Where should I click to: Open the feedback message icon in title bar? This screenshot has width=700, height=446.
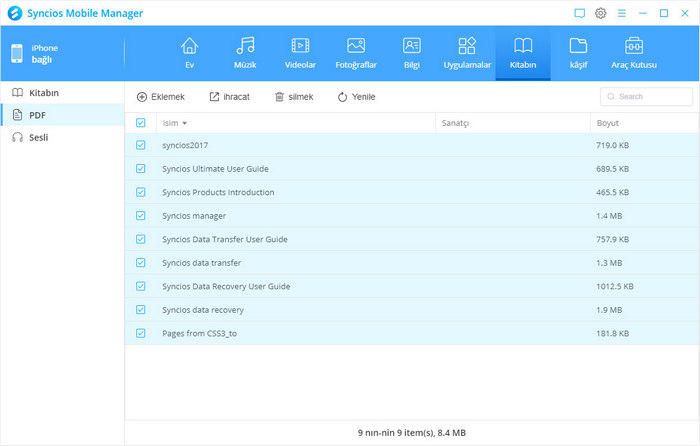579,13
